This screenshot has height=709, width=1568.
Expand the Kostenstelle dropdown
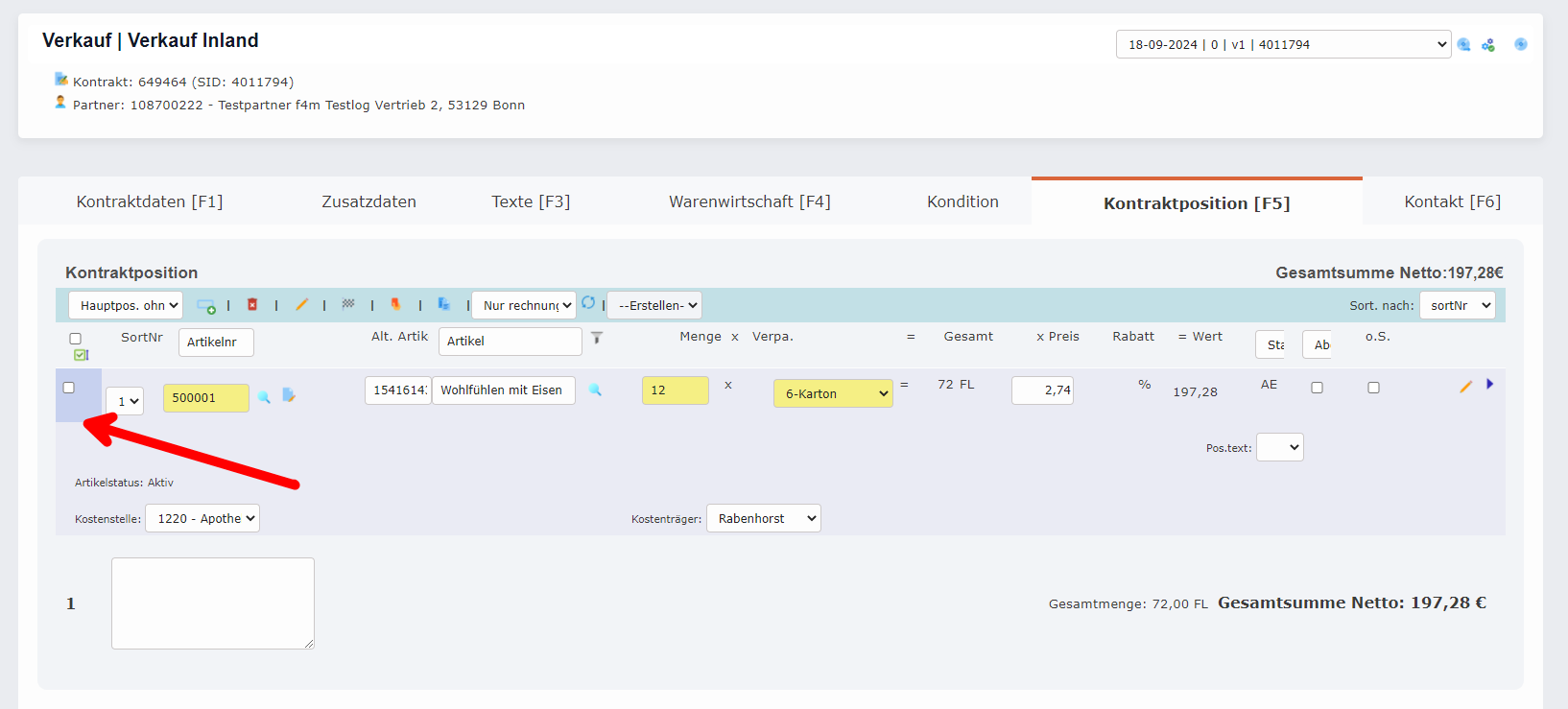(x=202, y=518)
